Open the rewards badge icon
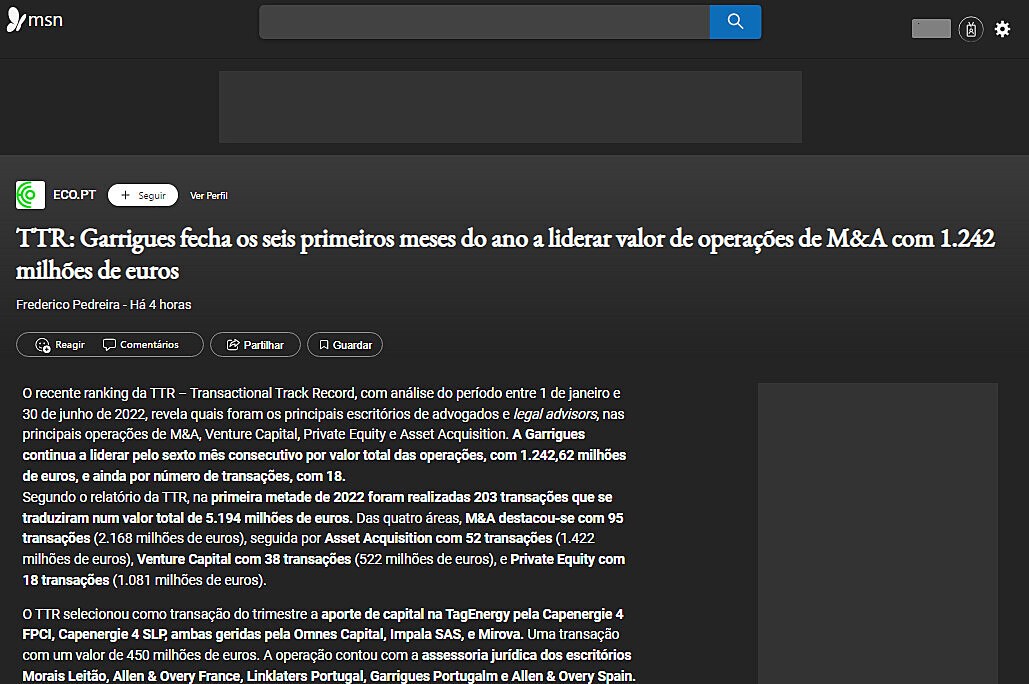The width and height of the screenshot is (1029, 684). (971, 29)
